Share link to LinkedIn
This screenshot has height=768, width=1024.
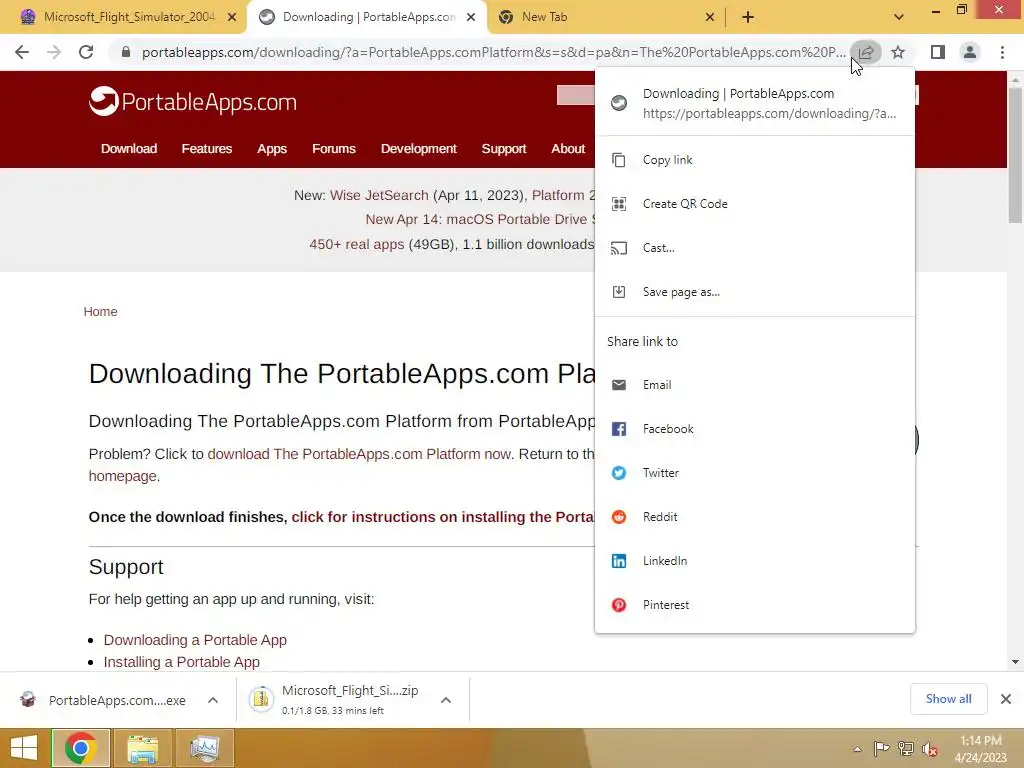755,561
